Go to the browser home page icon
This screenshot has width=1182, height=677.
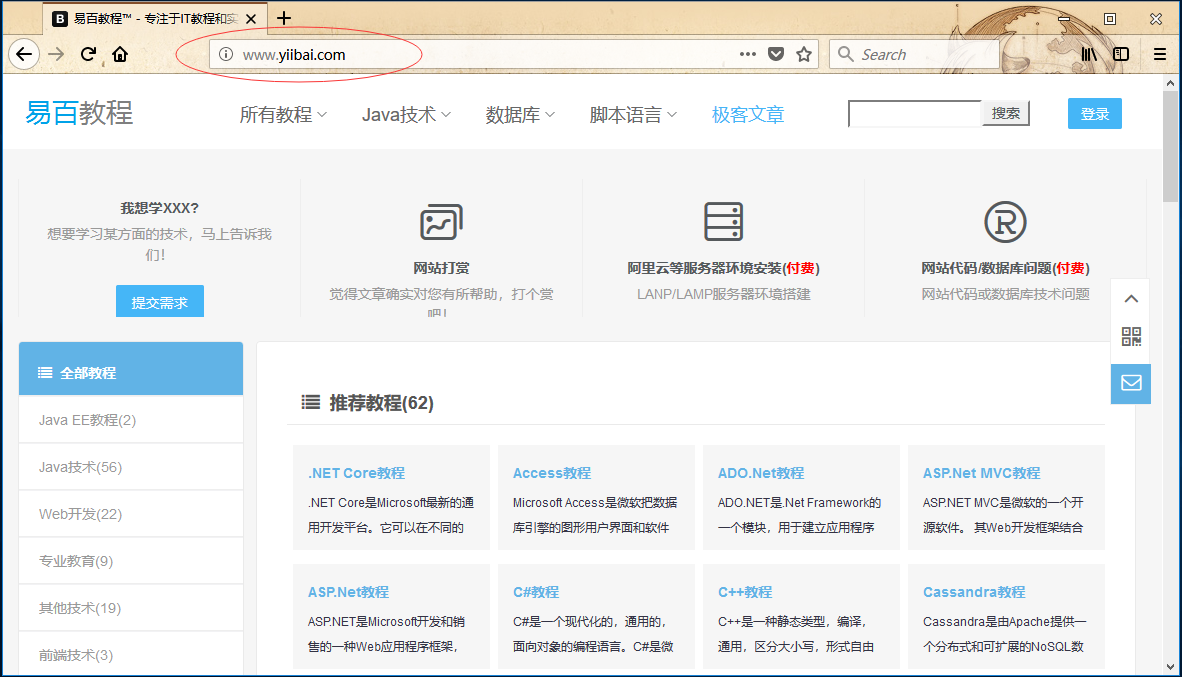120,55
